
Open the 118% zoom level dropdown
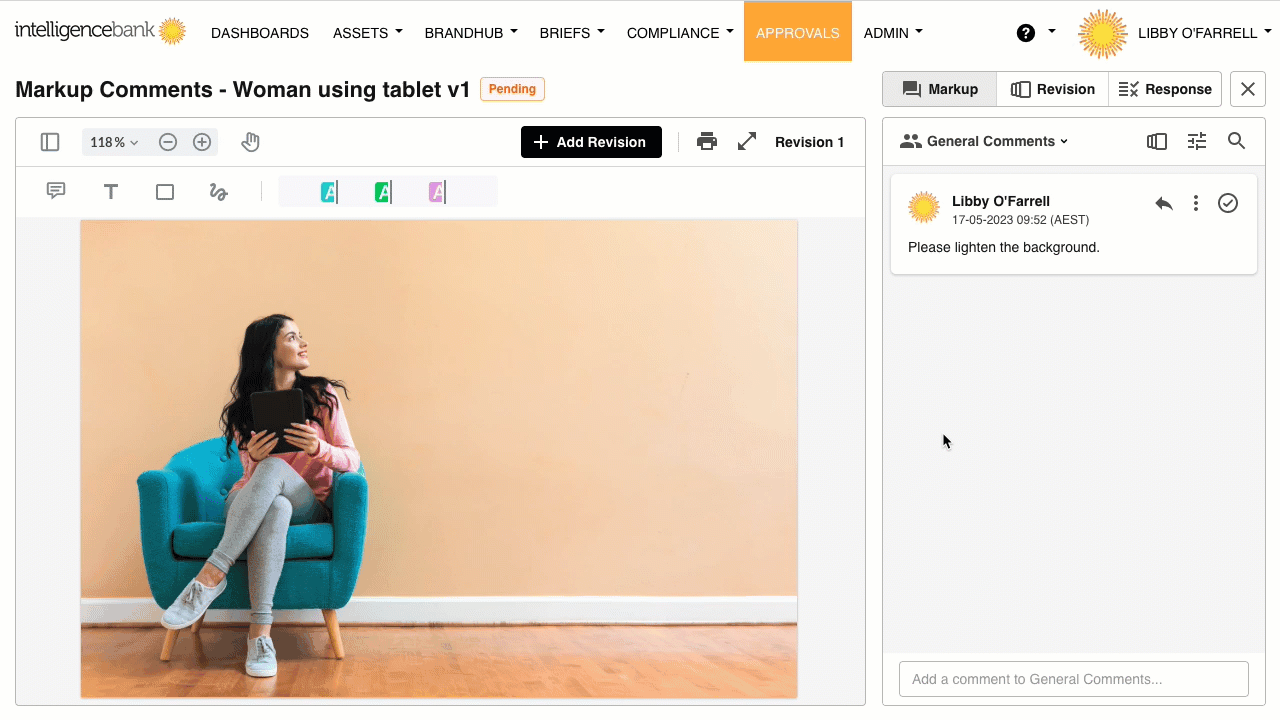click(x=114, y=142)
